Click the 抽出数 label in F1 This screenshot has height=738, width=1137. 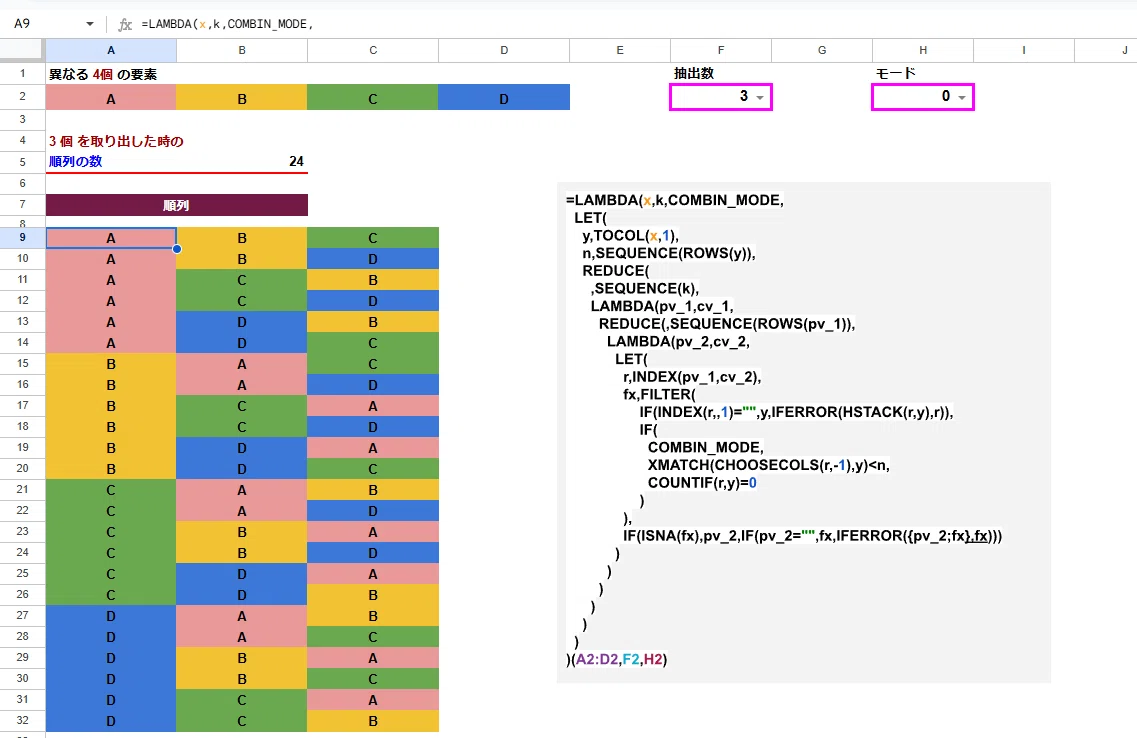tap(694, 73)
